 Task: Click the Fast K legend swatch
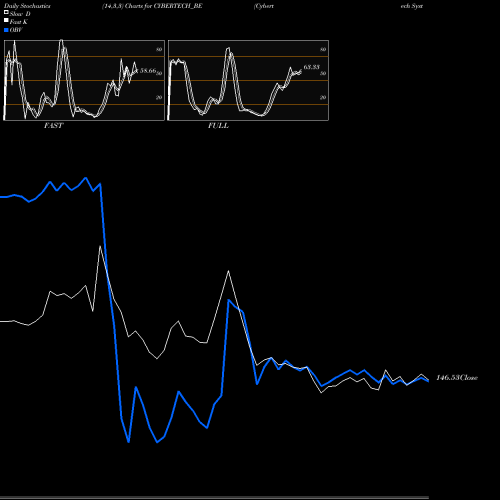pos(6,20)
